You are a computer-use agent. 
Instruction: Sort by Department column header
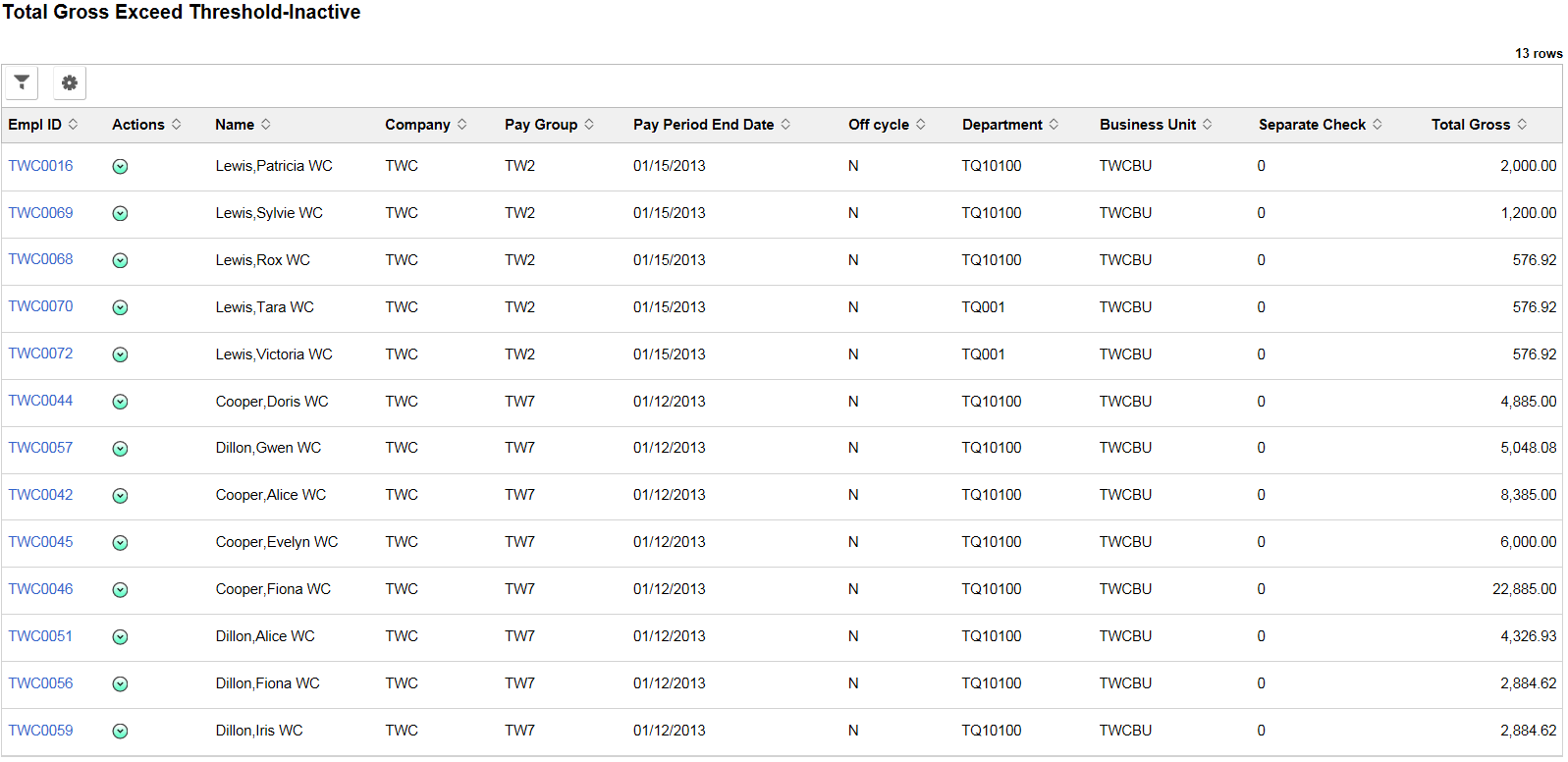[1002, 125]
